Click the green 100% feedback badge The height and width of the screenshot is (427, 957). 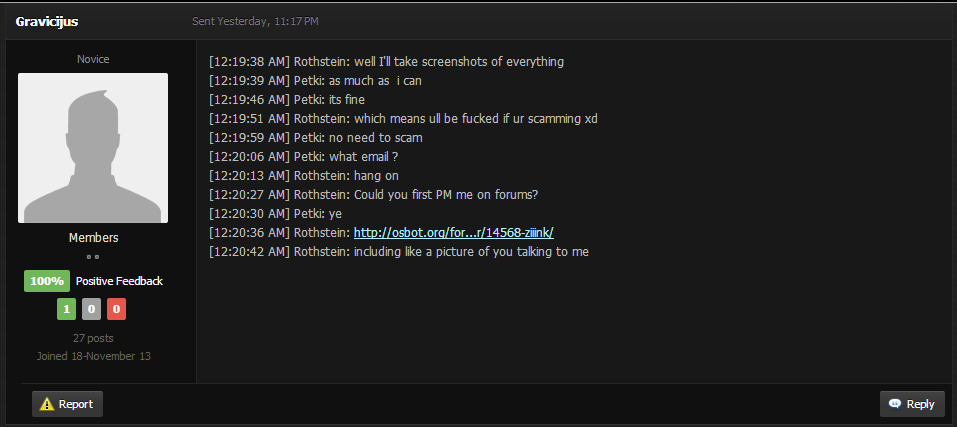coord(47,281)
